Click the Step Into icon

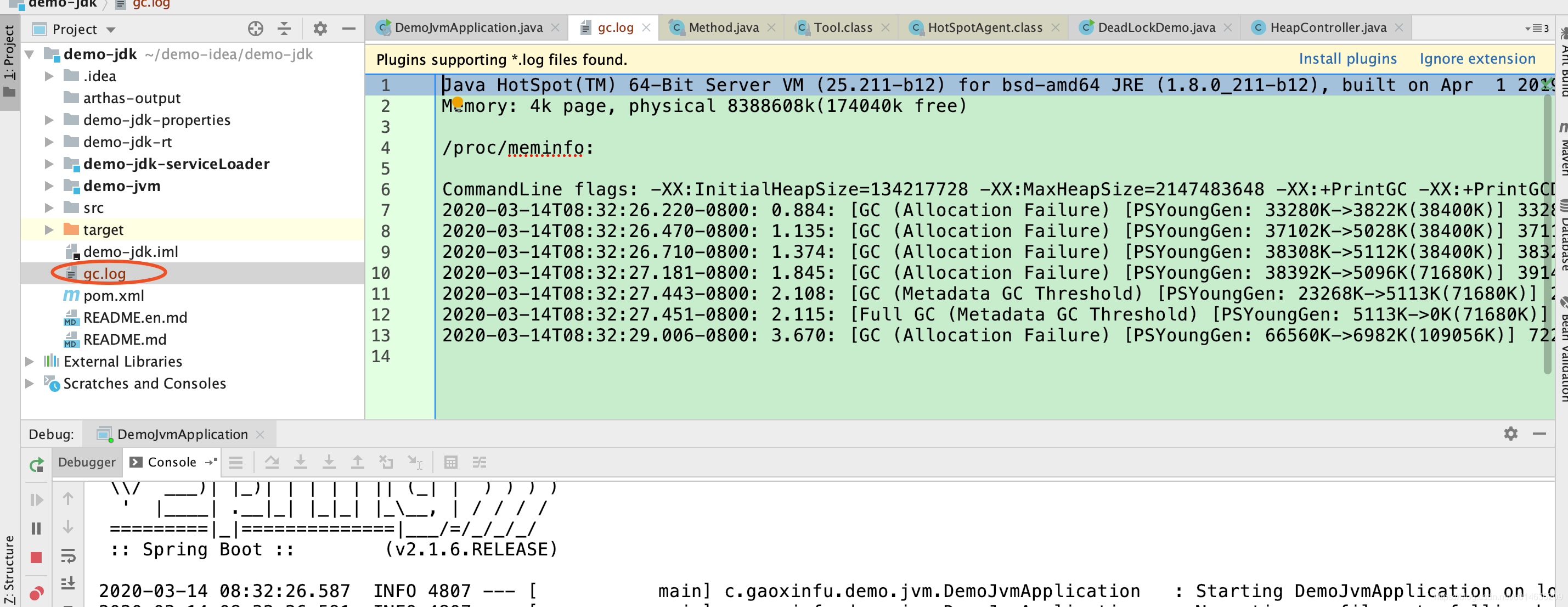point(301,462)
